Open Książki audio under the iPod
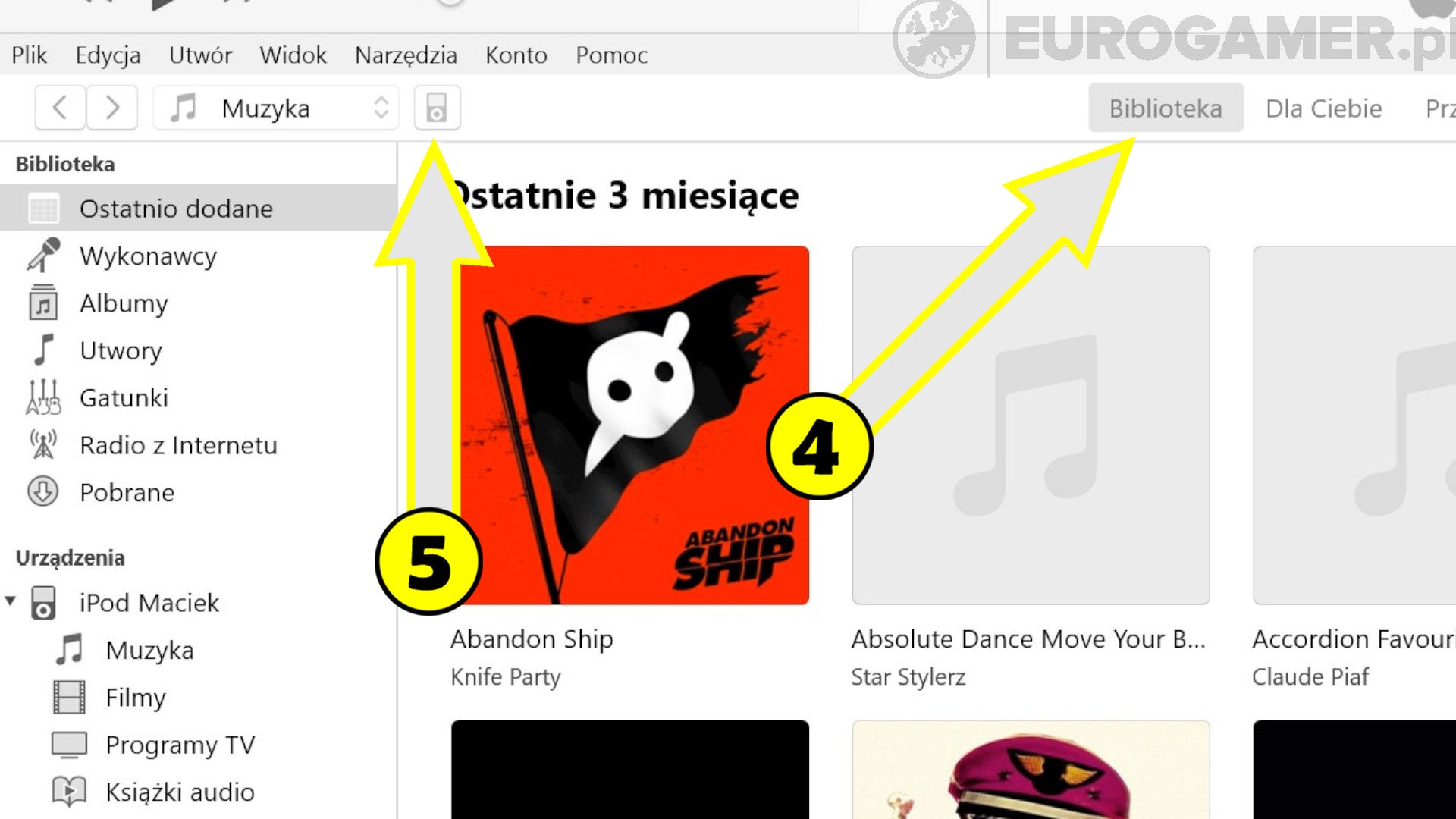The height and width of the screenshot is (819, 1456). [x=180, y=792]
